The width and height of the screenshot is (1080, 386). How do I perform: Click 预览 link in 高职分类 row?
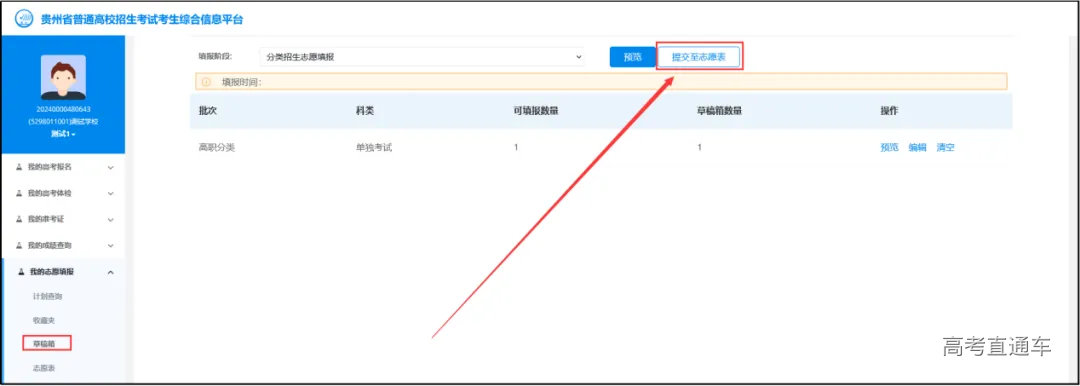click(889, 148)
